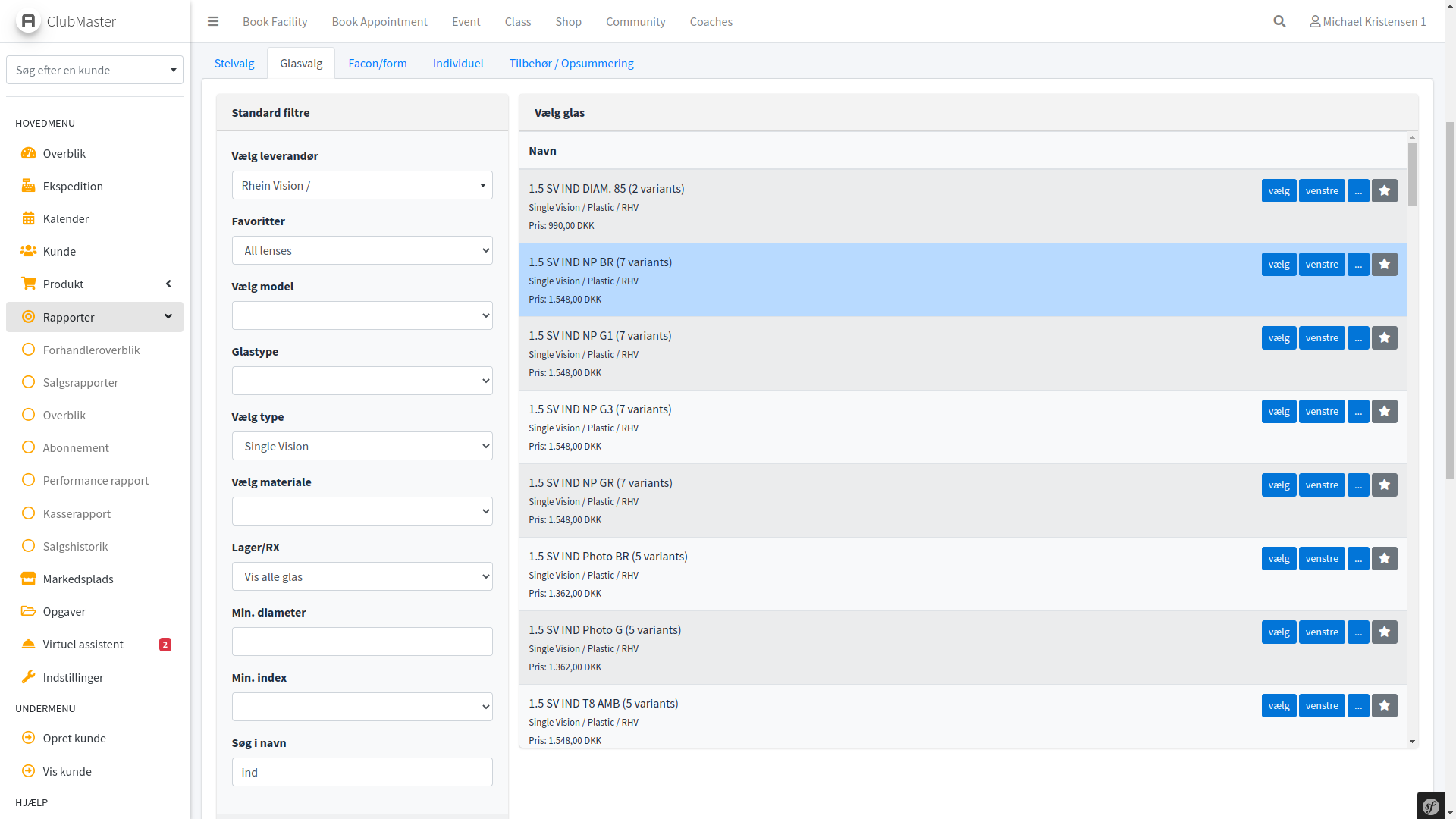The width and height of the screenshot is (1456, 819).
Task: Open the Lager/RX dropdown
Action: pyautogui.click(x=362, y=576)
